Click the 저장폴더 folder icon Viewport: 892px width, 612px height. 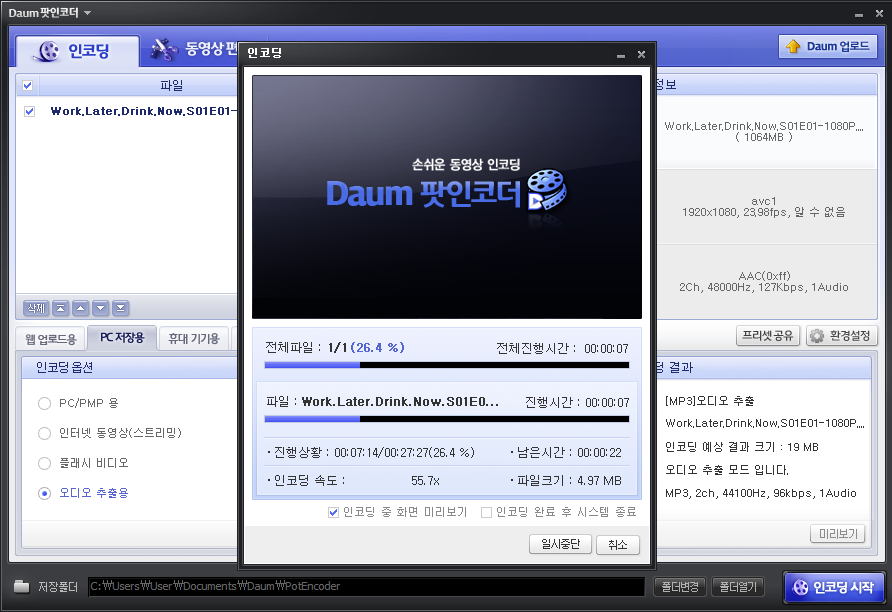click(22, 586)
